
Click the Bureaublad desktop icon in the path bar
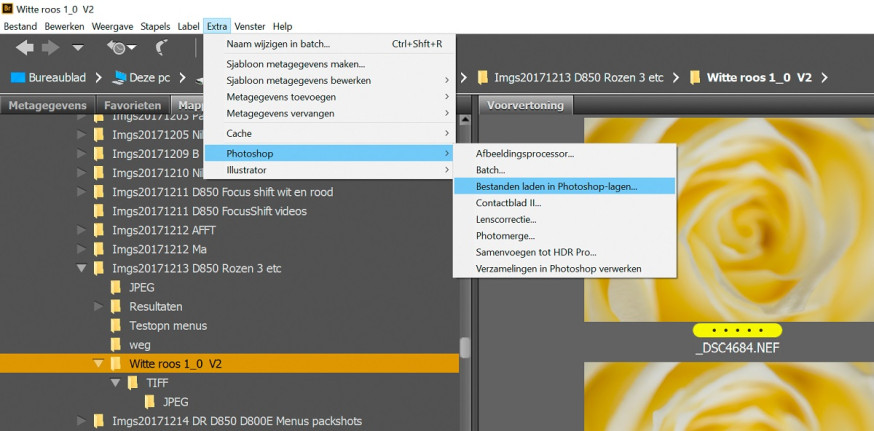pyautogui.click(x=18, y=78)
